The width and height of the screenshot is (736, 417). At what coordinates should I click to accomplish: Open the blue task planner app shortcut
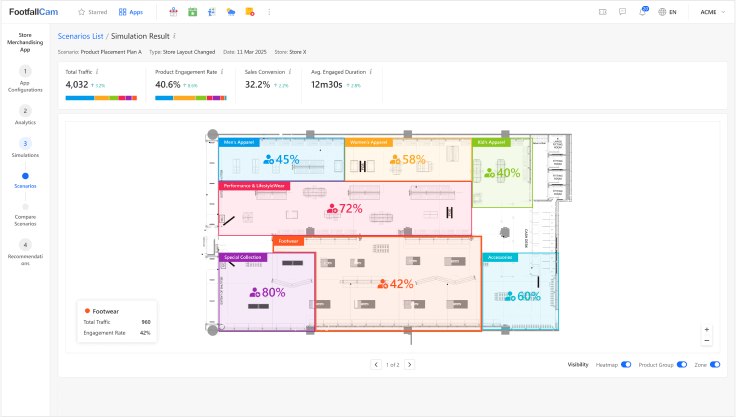212,12
